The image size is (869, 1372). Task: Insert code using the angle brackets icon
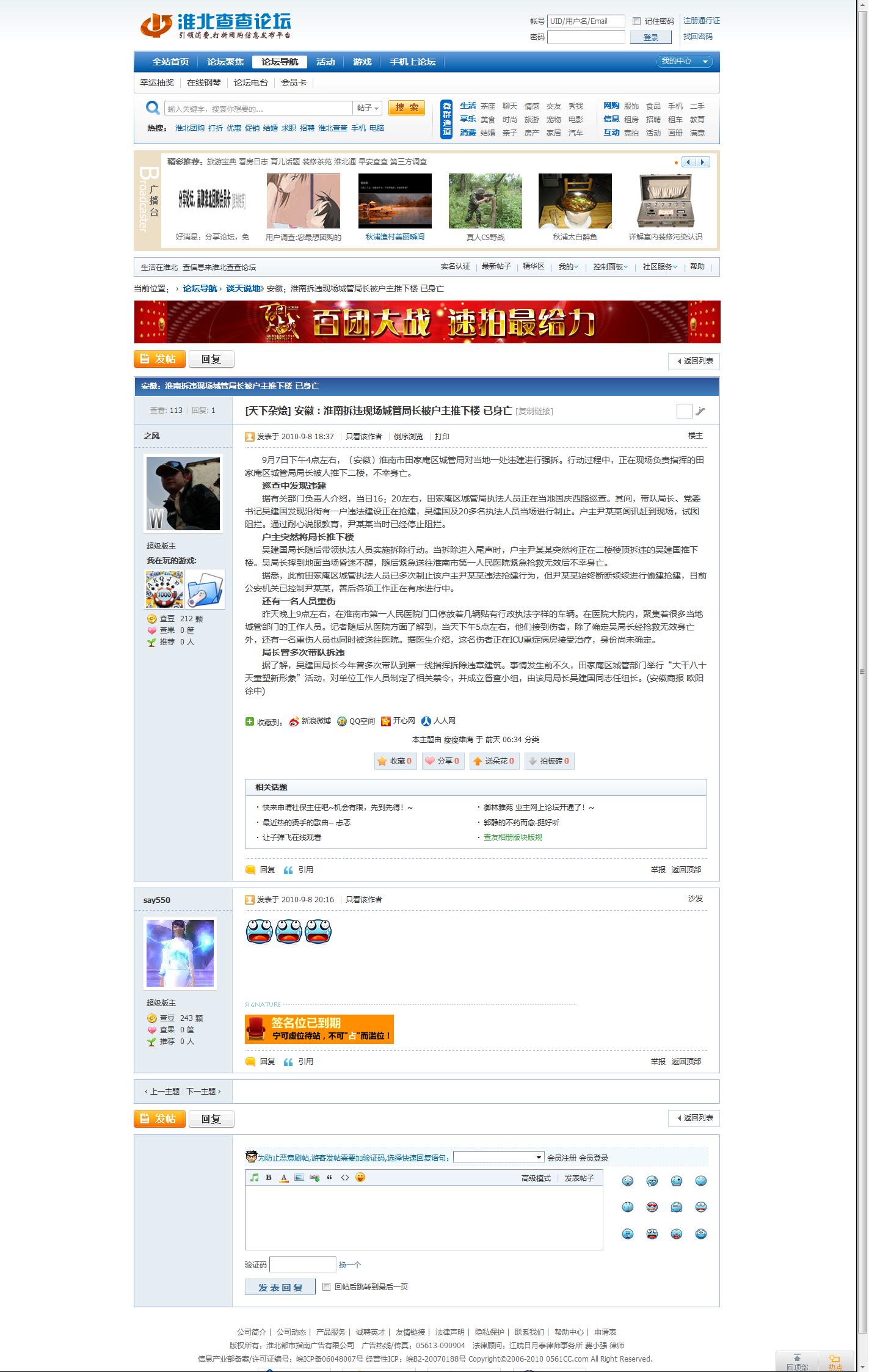[345, 1178]
